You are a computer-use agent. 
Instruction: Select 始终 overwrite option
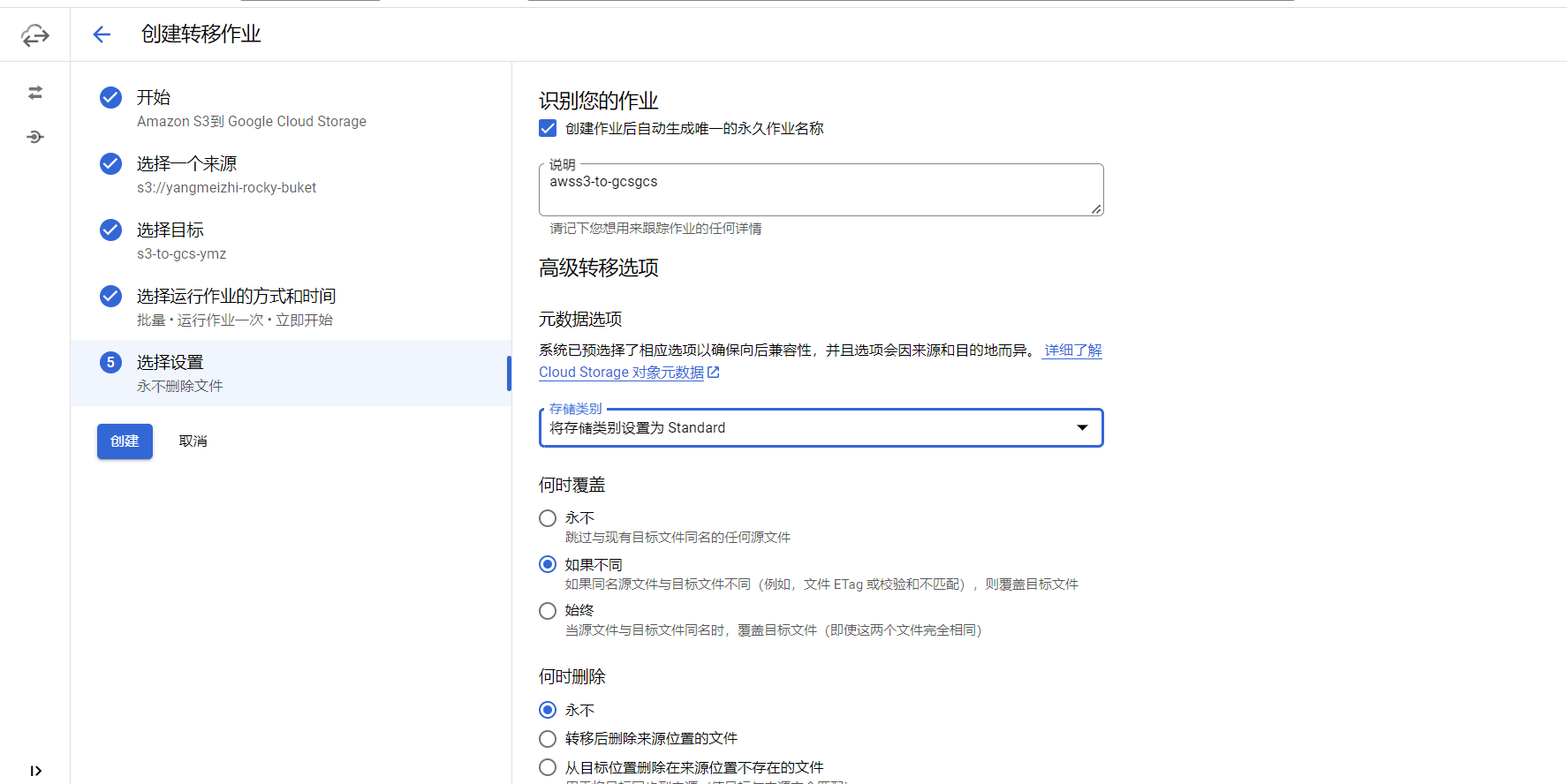point(548,611)
